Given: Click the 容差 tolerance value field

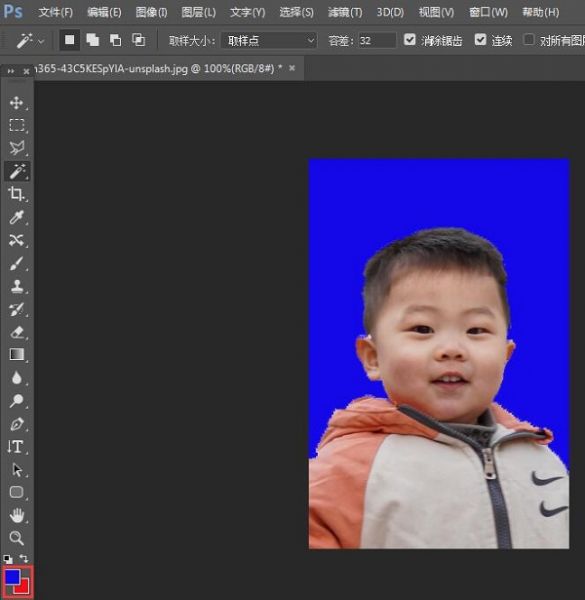Looking at the screenshot, I should tap(377, 40).
